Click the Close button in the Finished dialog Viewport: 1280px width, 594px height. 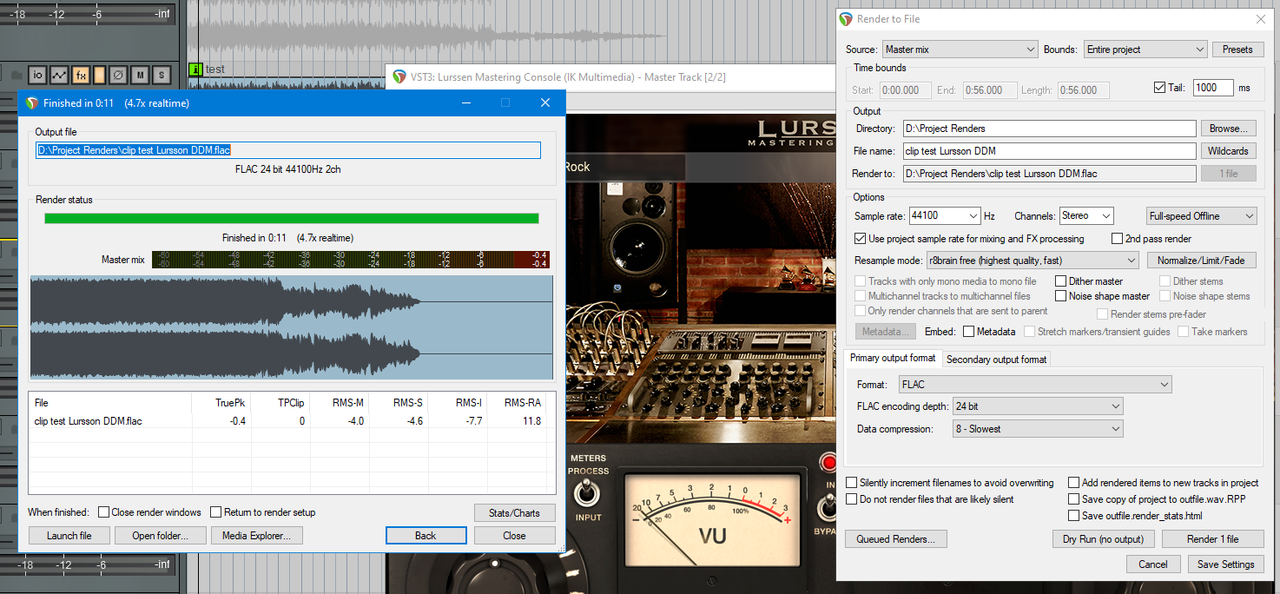(x=514, y=536)
